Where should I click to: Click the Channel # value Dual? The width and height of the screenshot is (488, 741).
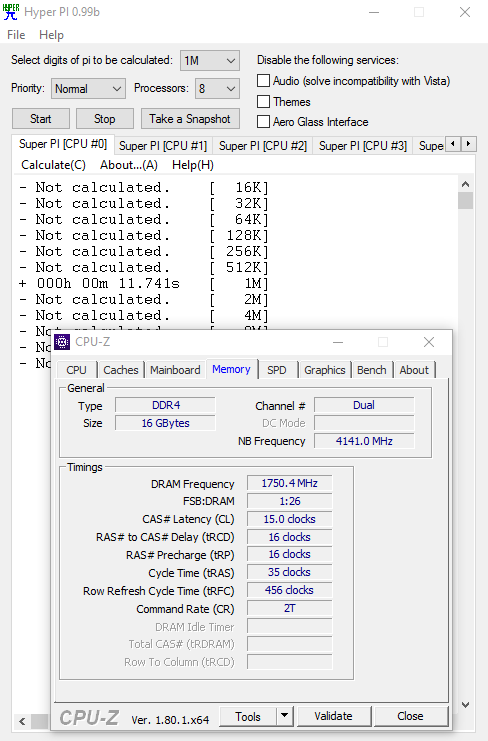(364, 405)
